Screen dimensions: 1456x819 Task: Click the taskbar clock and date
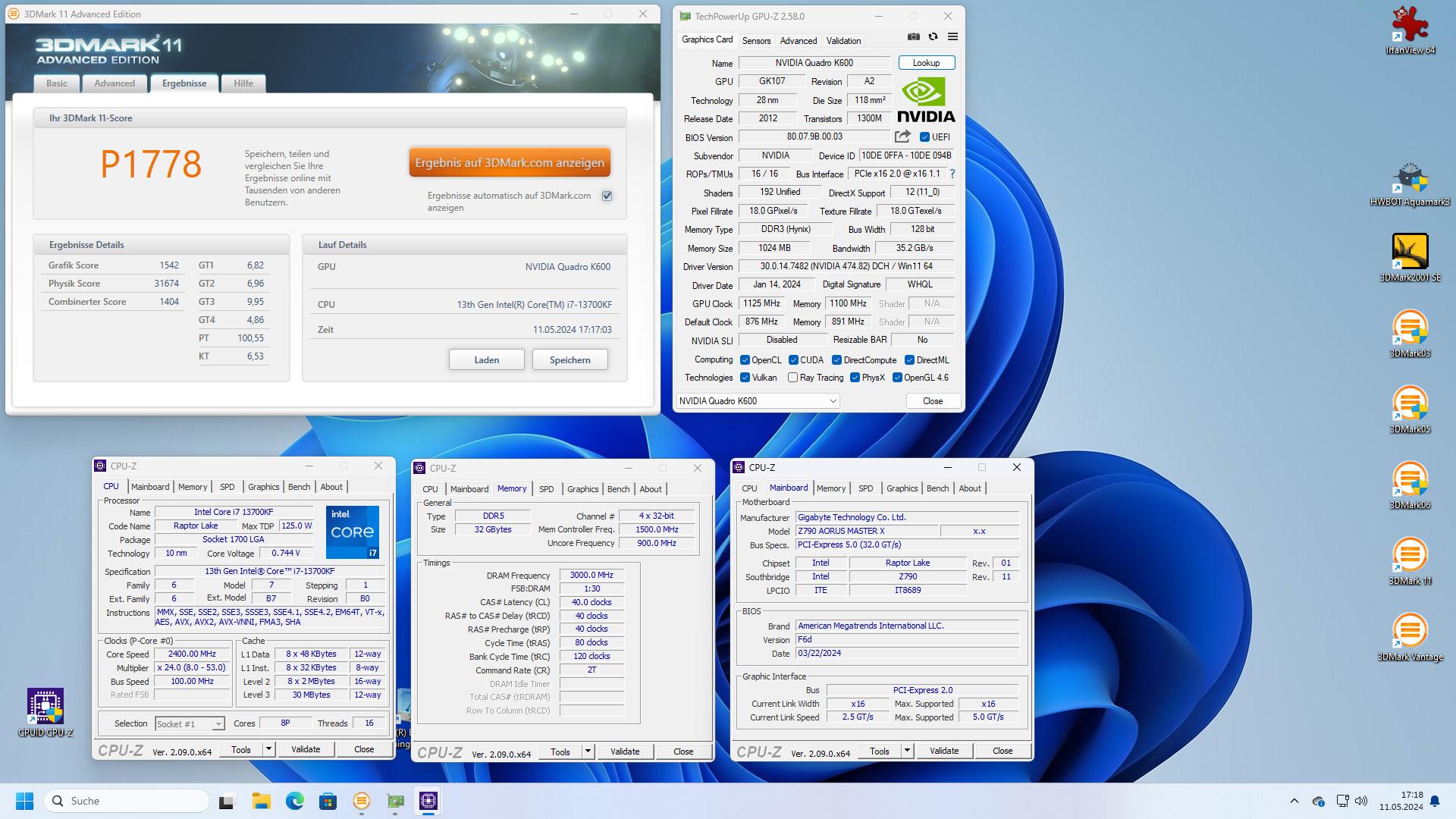coord(1401,801)
